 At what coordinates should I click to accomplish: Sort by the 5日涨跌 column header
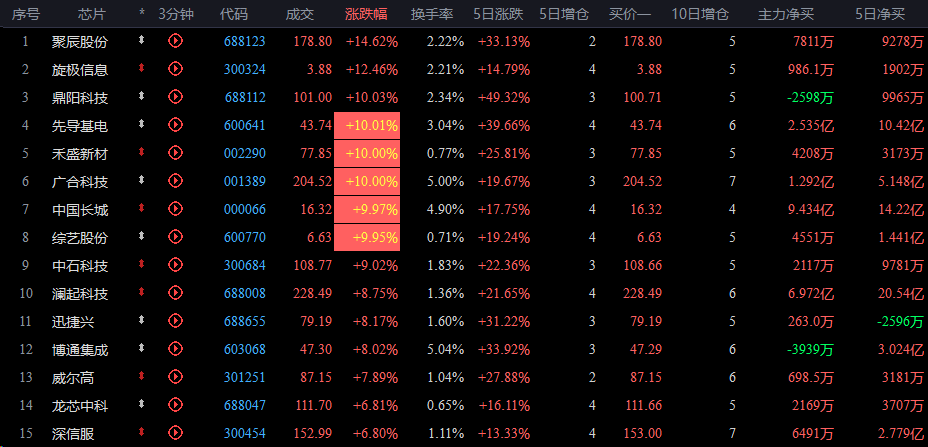pyautogui.click(x=498, y=14)
